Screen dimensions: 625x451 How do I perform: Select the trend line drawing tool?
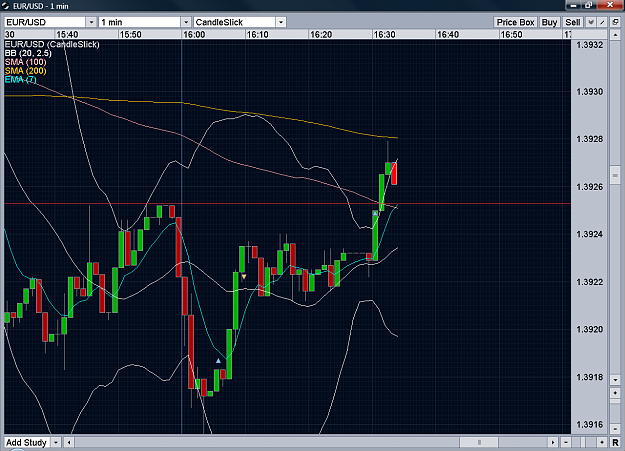[x=603, y=22]
